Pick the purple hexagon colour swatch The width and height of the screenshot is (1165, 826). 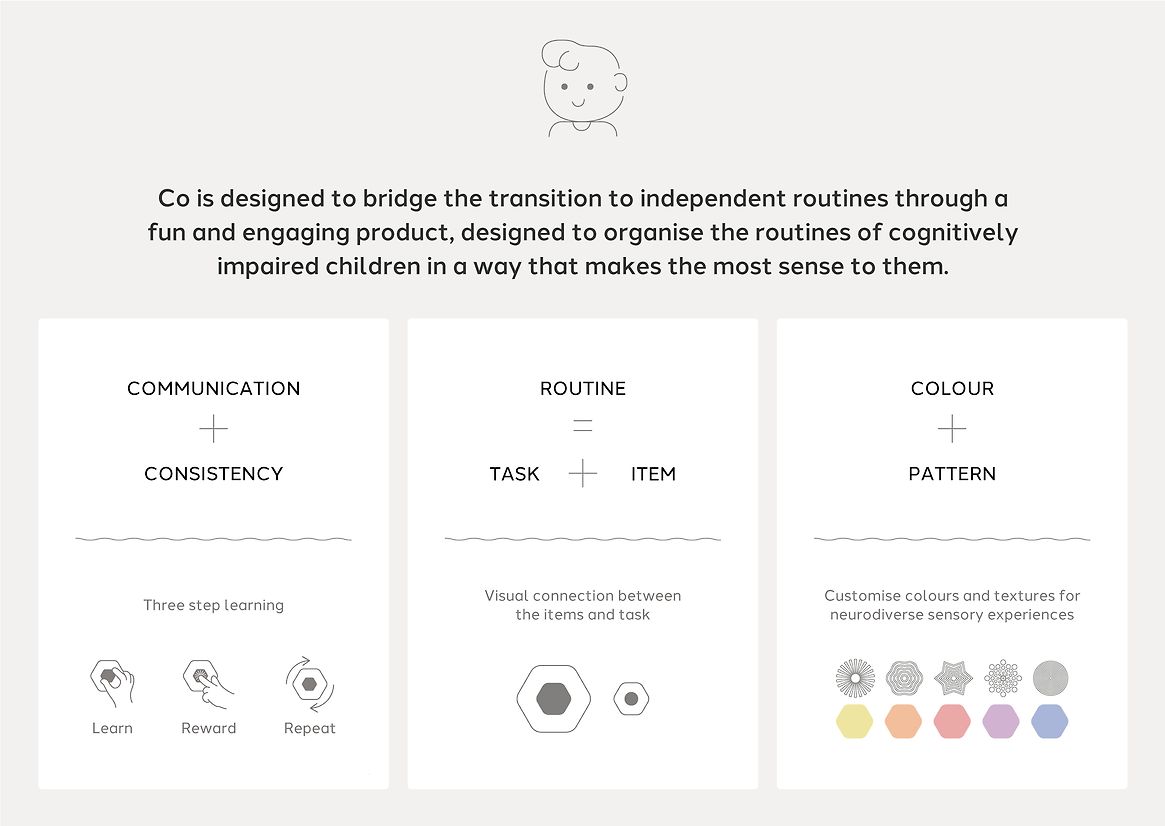click(1001, 721)
